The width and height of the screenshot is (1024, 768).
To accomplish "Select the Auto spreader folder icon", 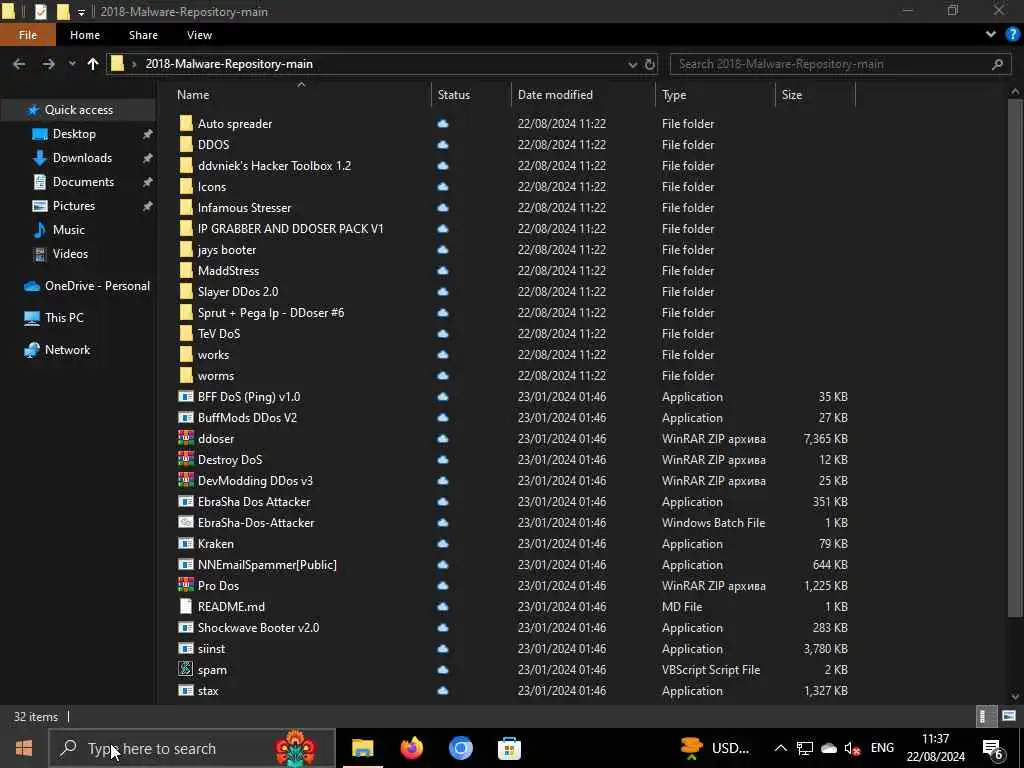I will click(x=186, y=123).
